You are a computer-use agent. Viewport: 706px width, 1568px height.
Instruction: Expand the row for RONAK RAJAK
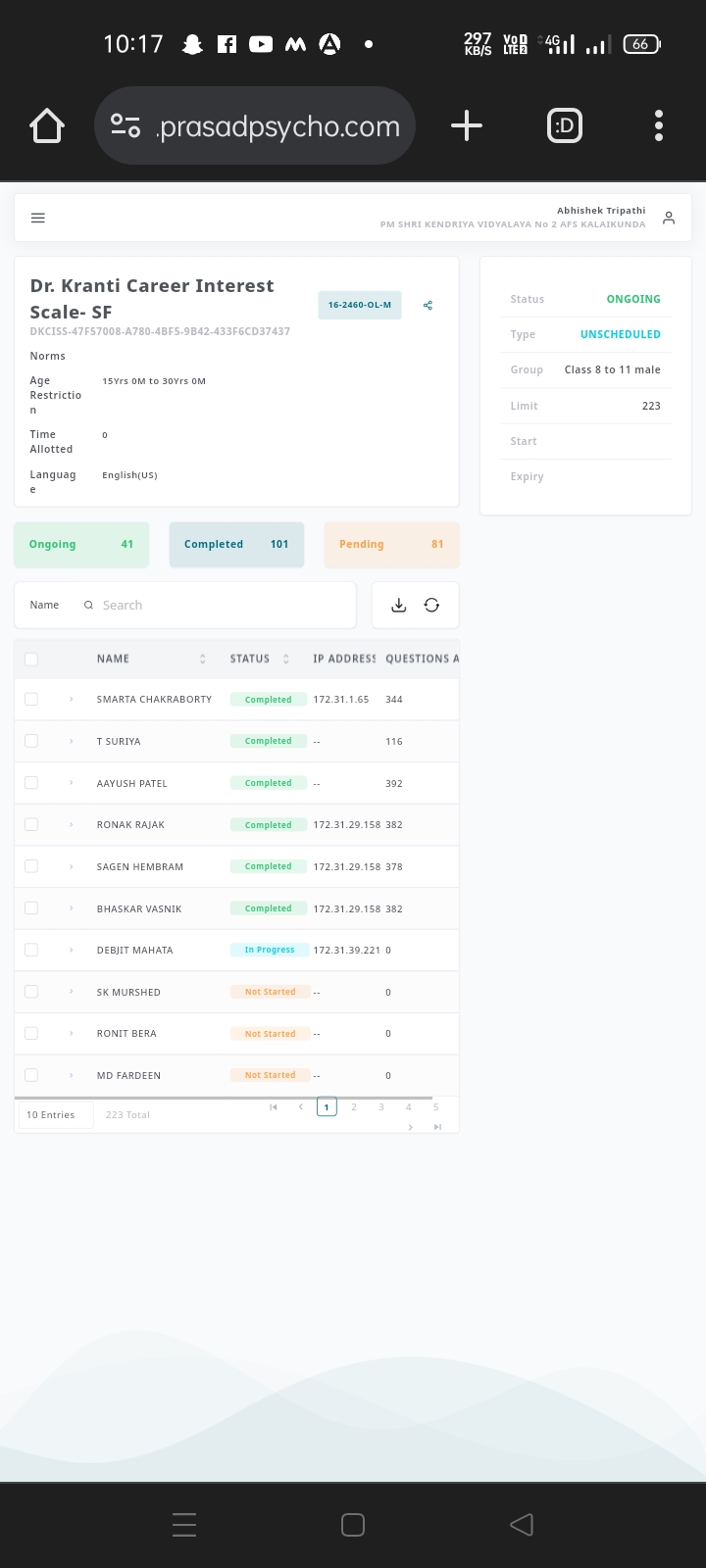pos(72,825)
